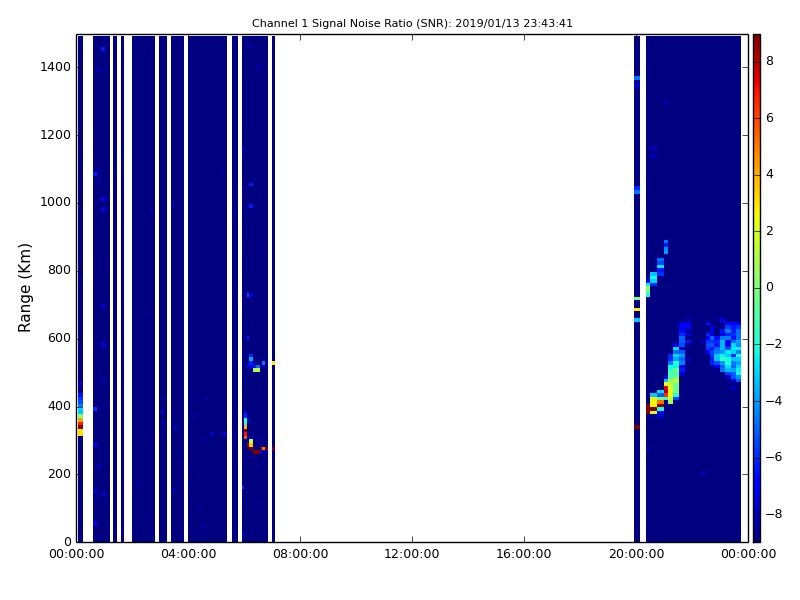Click the cyan band of the colorbar
This screenshot has height=600, width=800.
coord(757,352)
